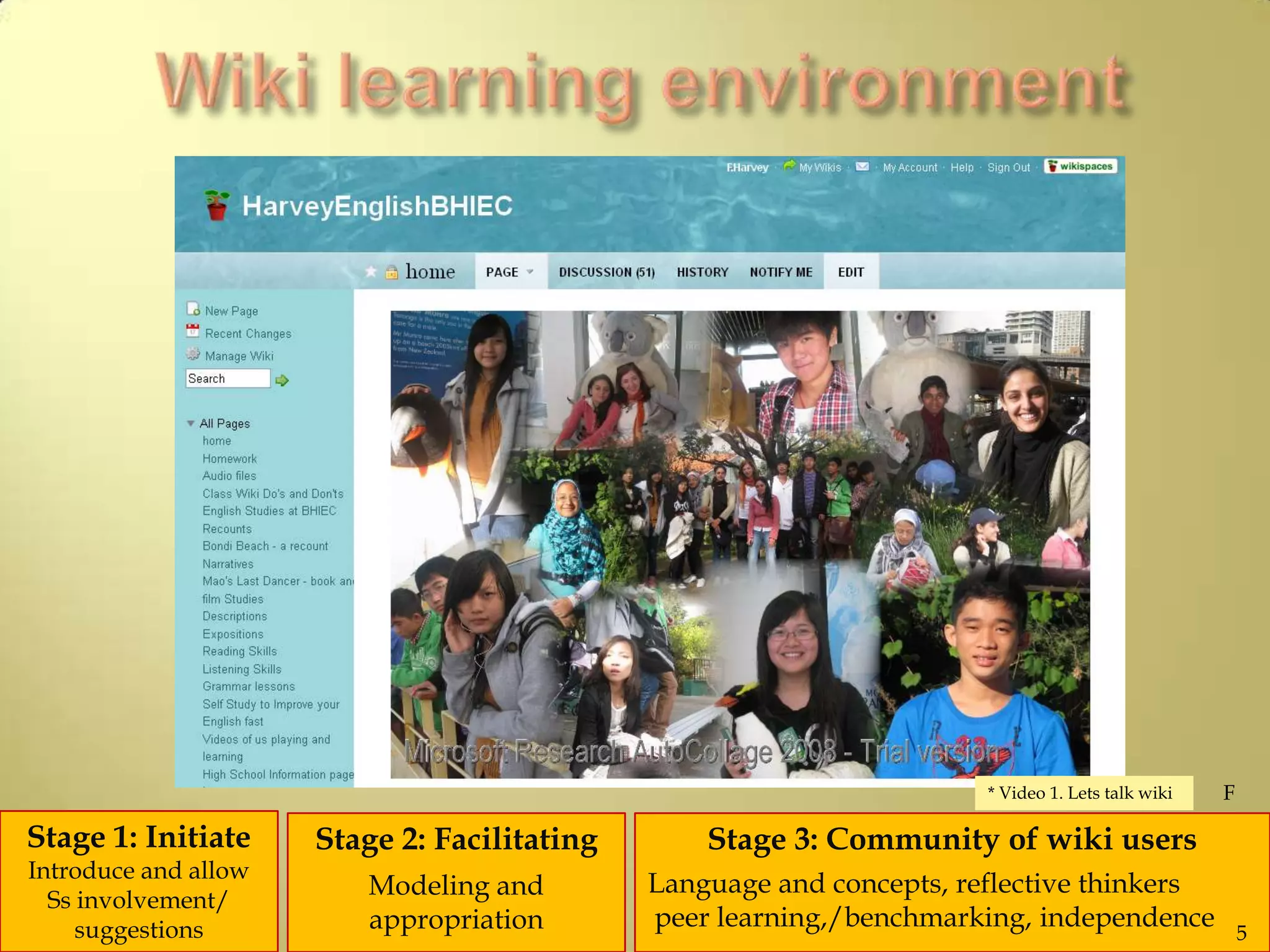This screenshot has width=1270, height=952.
Task: Open the mail envelope icon
Action: 862,167
